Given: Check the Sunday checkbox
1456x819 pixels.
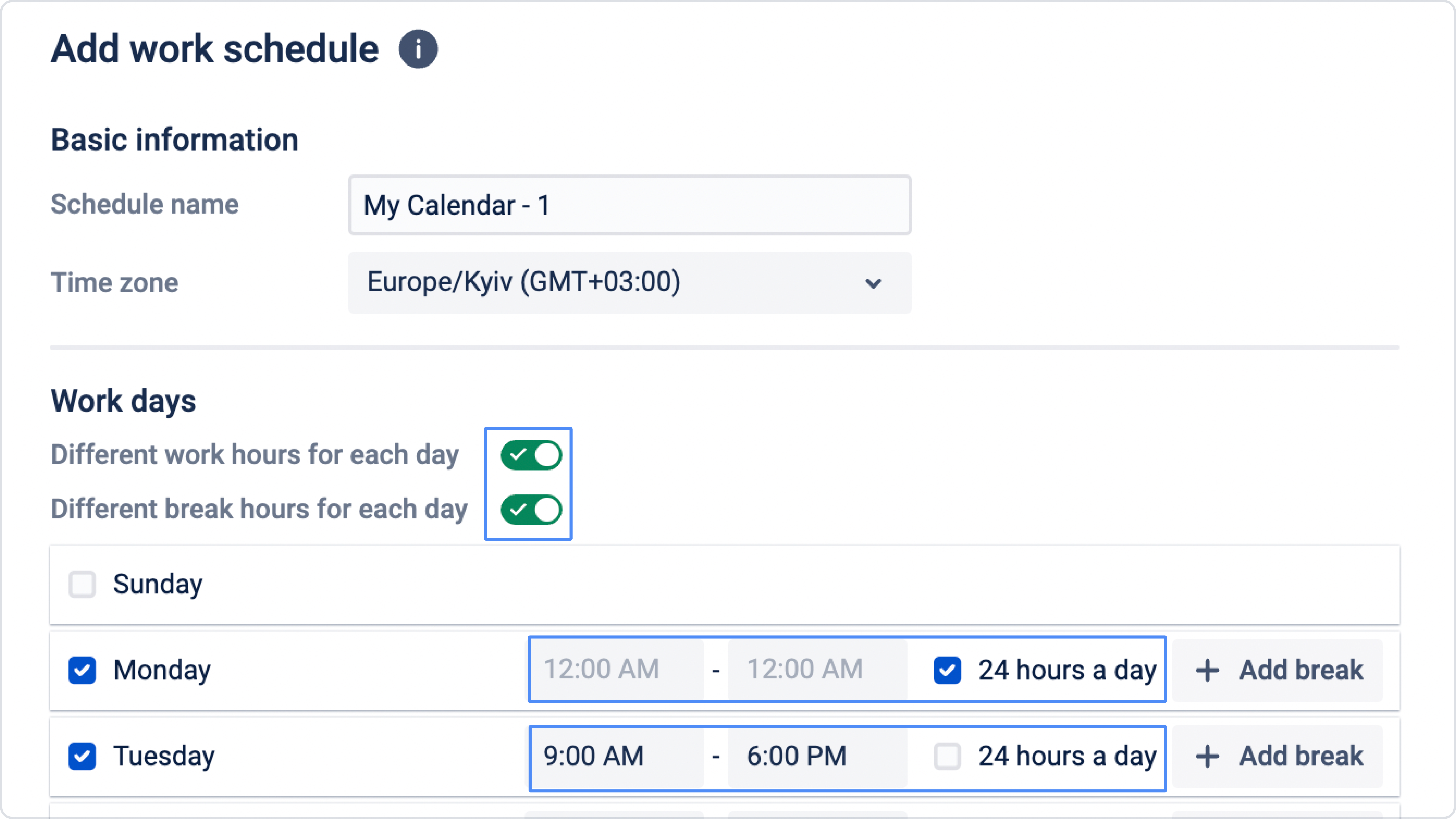Looking at the screenshot, I should pyautogui.click(x=82, y=584).
